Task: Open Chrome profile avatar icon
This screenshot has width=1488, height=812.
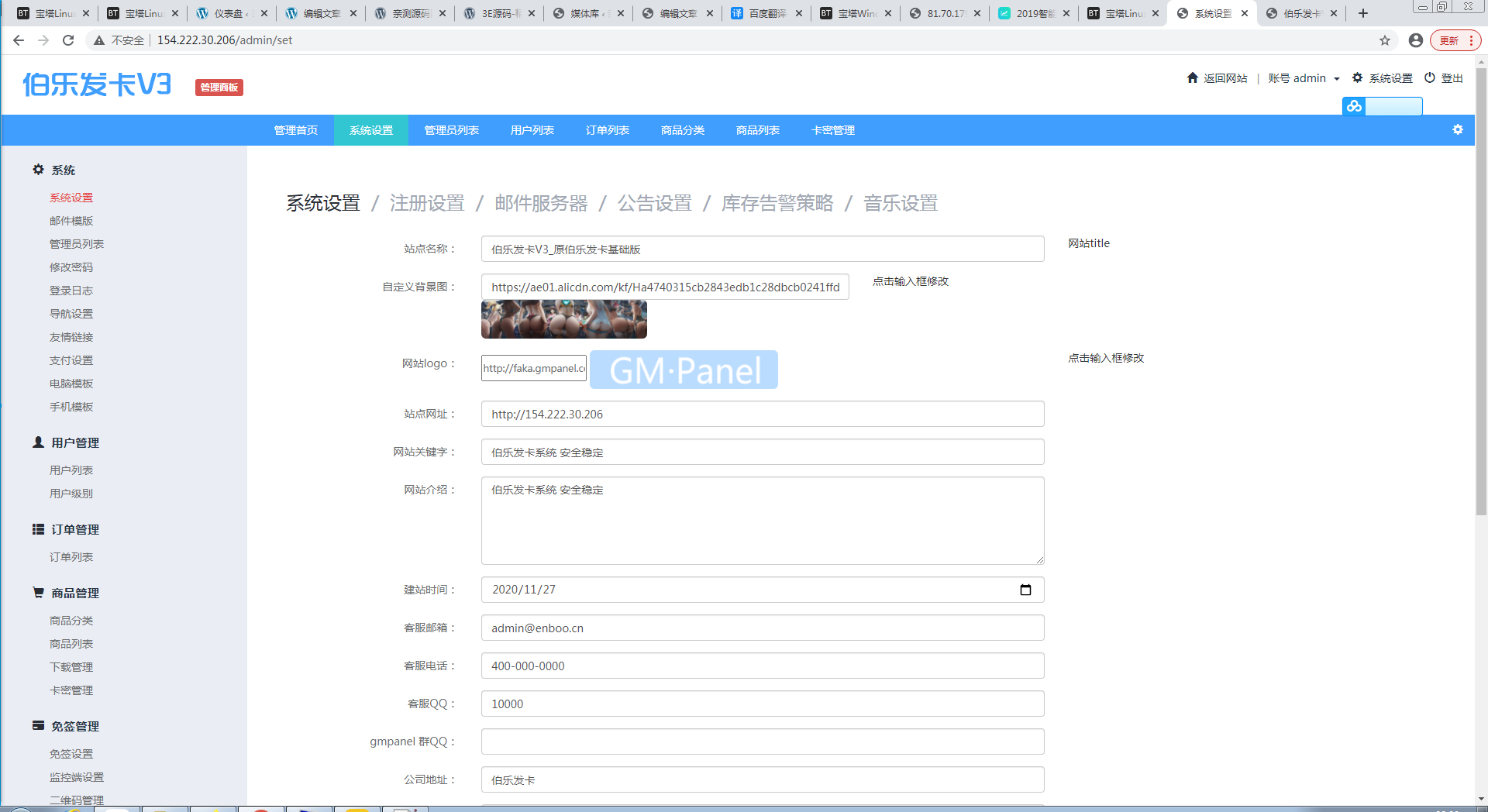Action: pyautogui.click(x=1416, y=40)
